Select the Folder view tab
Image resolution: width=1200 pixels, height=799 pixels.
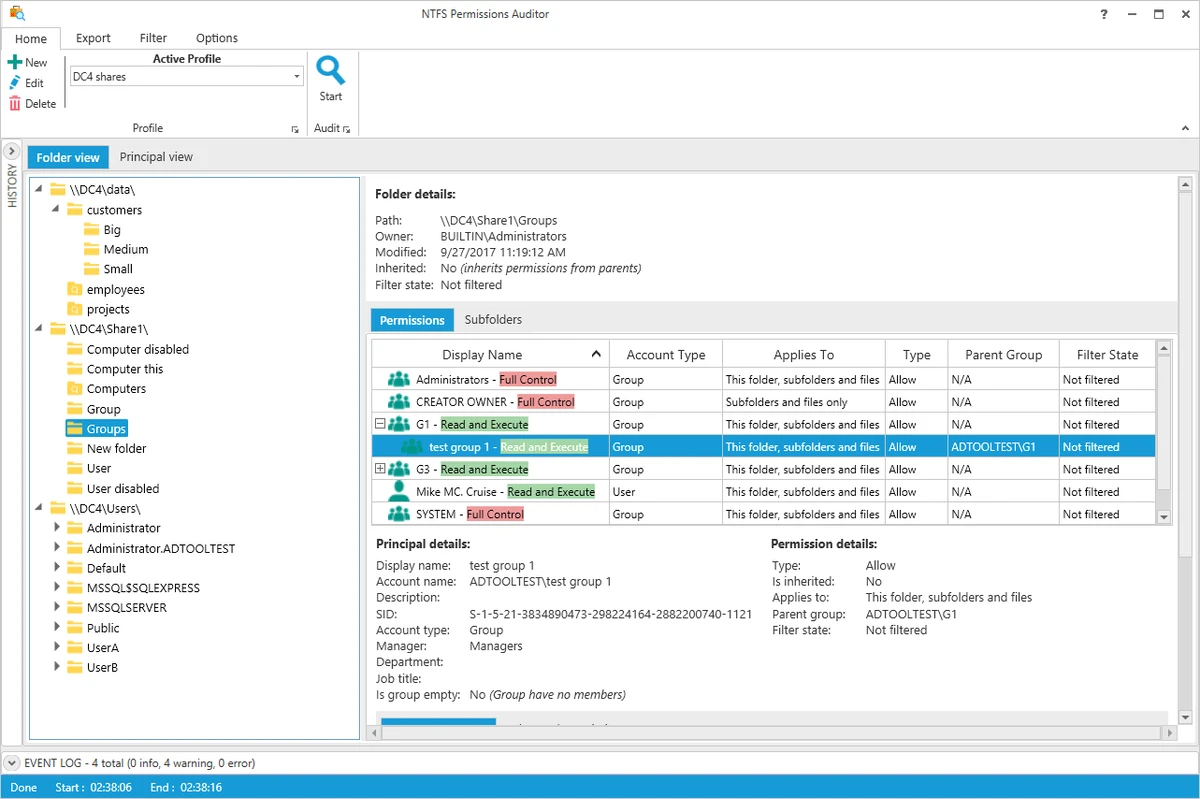[68, 157]
